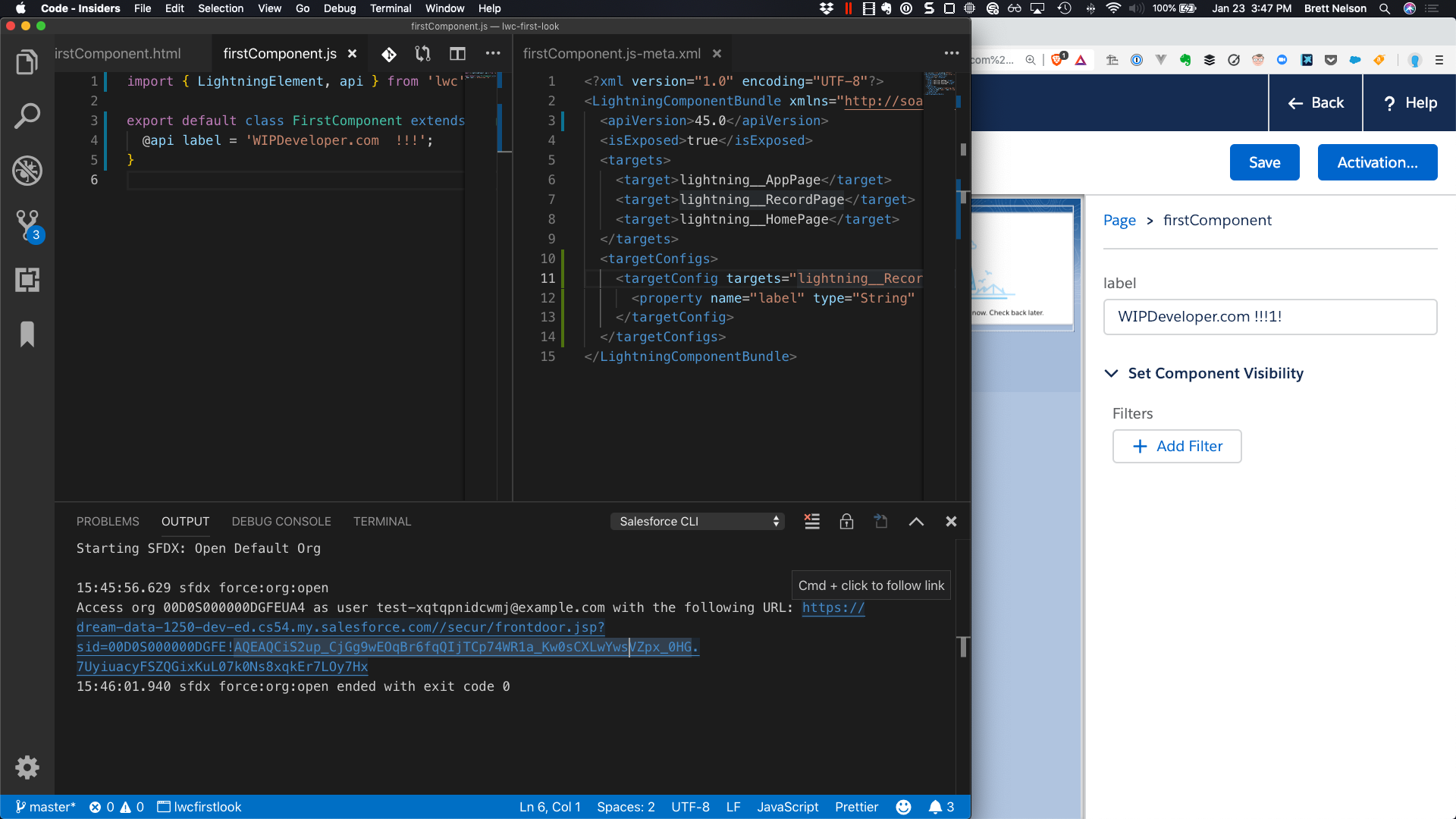Click the Add Filter button
Screen dimensions: 1456x819
(x=1177, y=447)
